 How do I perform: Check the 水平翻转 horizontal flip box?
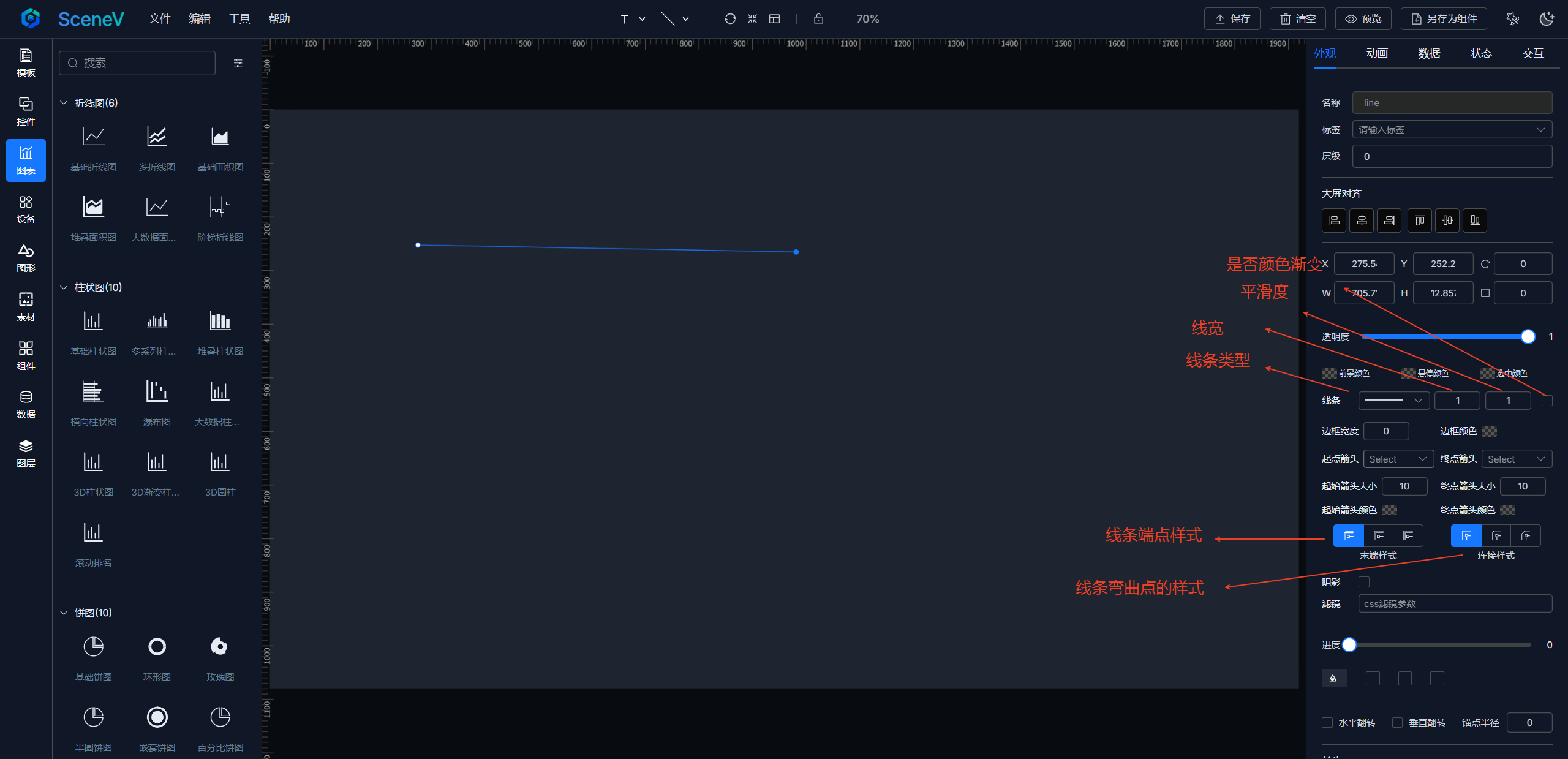(1327, 723)
